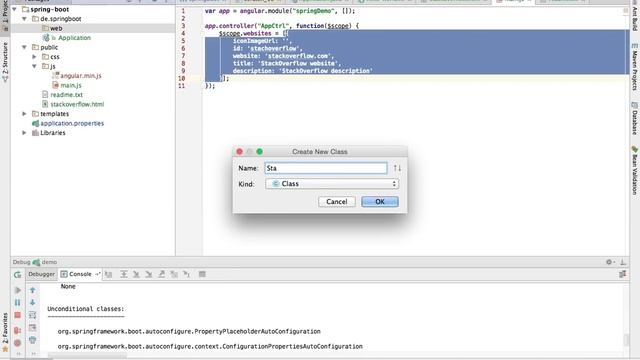
Task: Click the sort arrows beside the Name field
Action: (397, 168)
